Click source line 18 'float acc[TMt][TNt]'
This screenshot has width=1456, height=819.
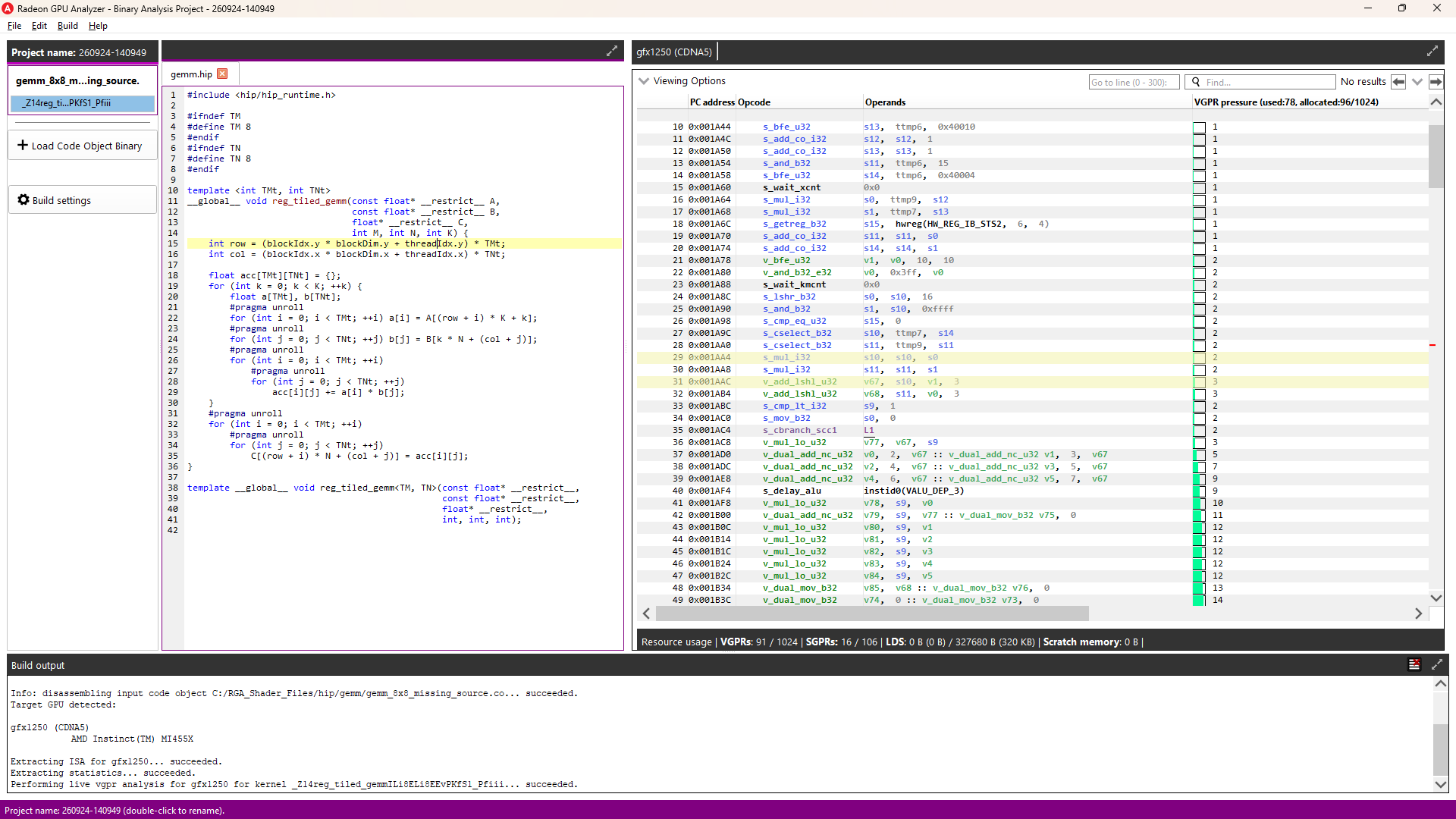[275, 275]
